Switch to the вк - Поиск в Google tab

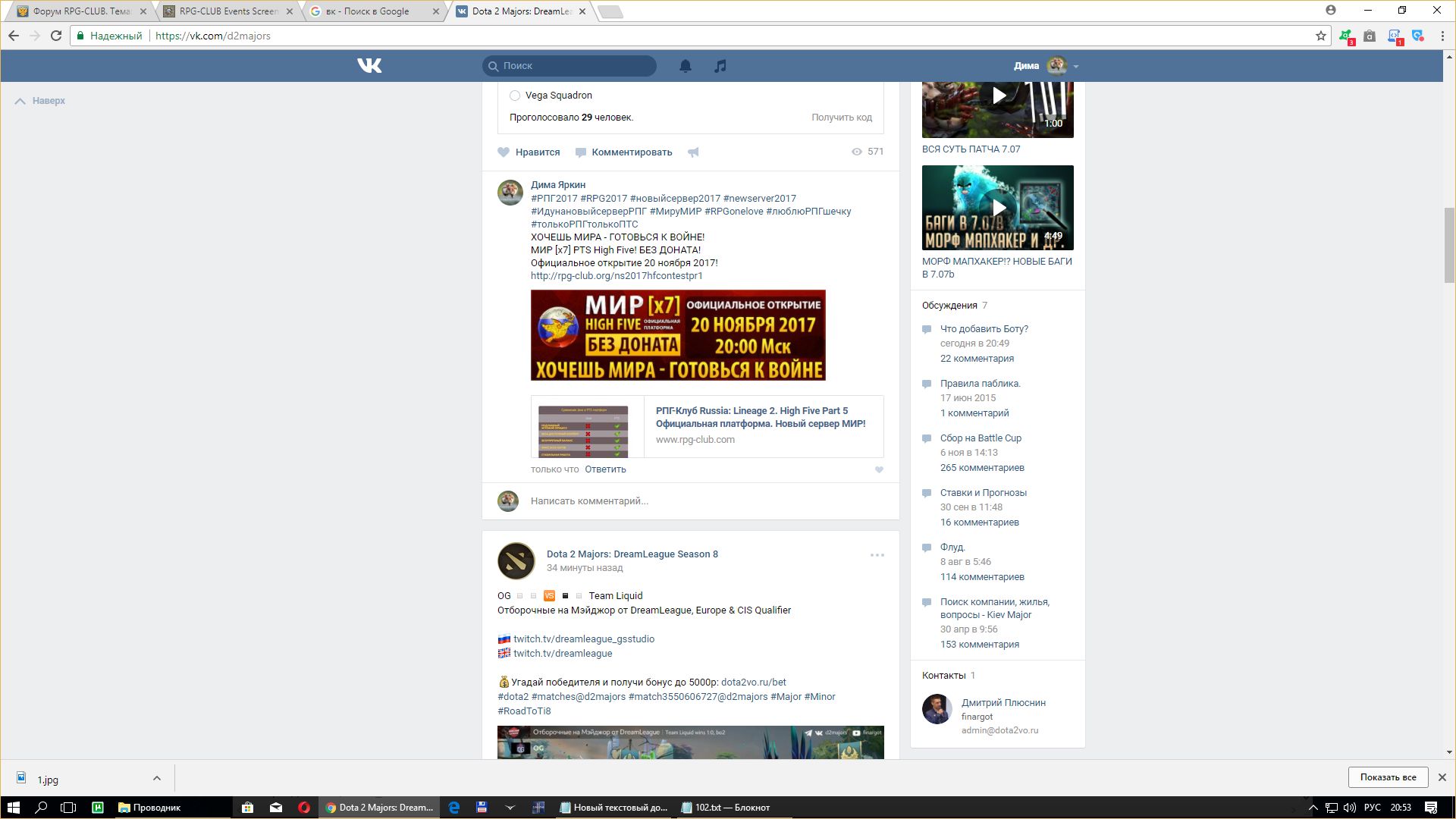[x=374, y=11]
